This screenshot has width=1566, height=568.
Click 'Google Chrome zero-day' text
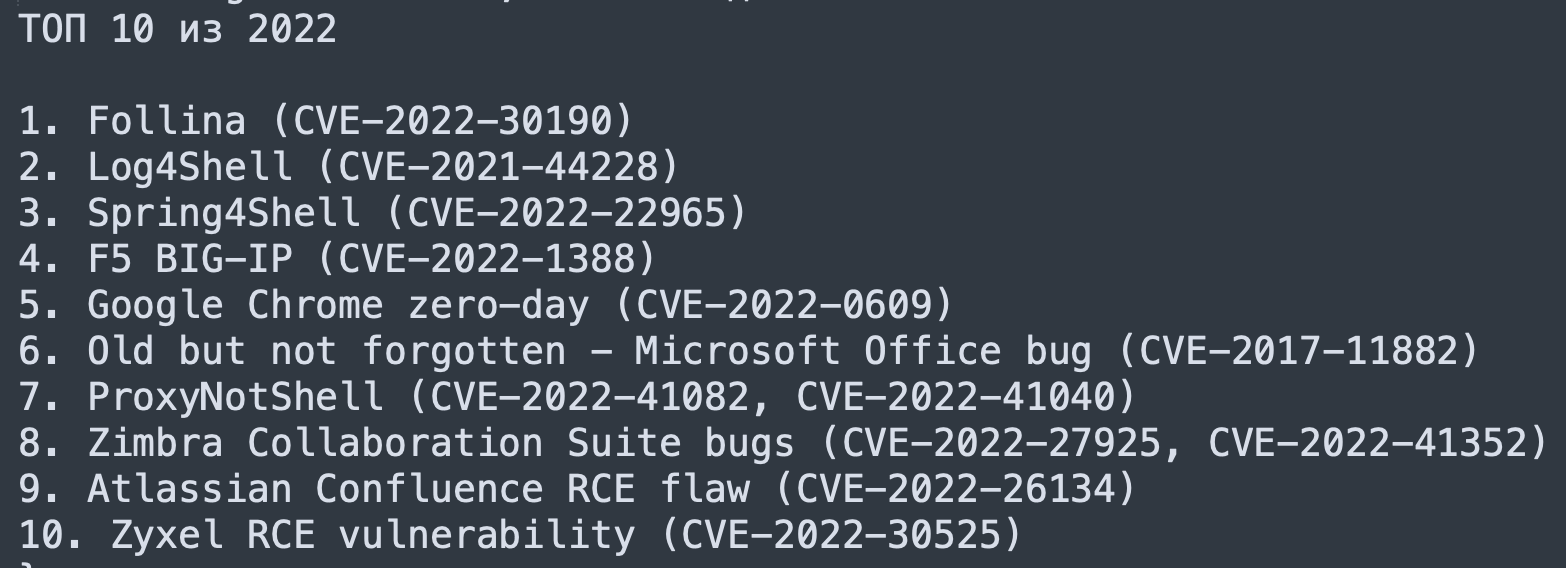337,305
